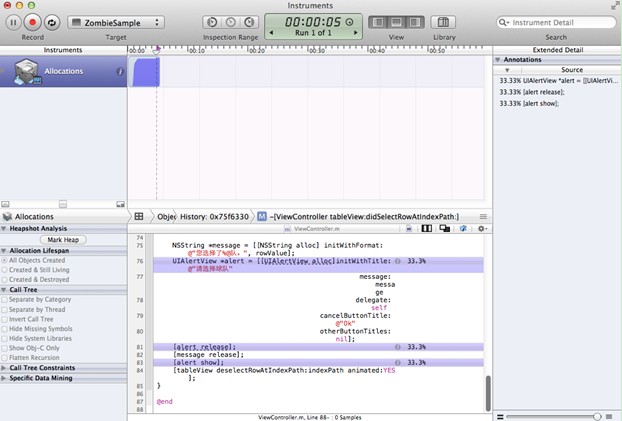Click middle inspection range button
This screenshot has width=622, height=421.
231,22
